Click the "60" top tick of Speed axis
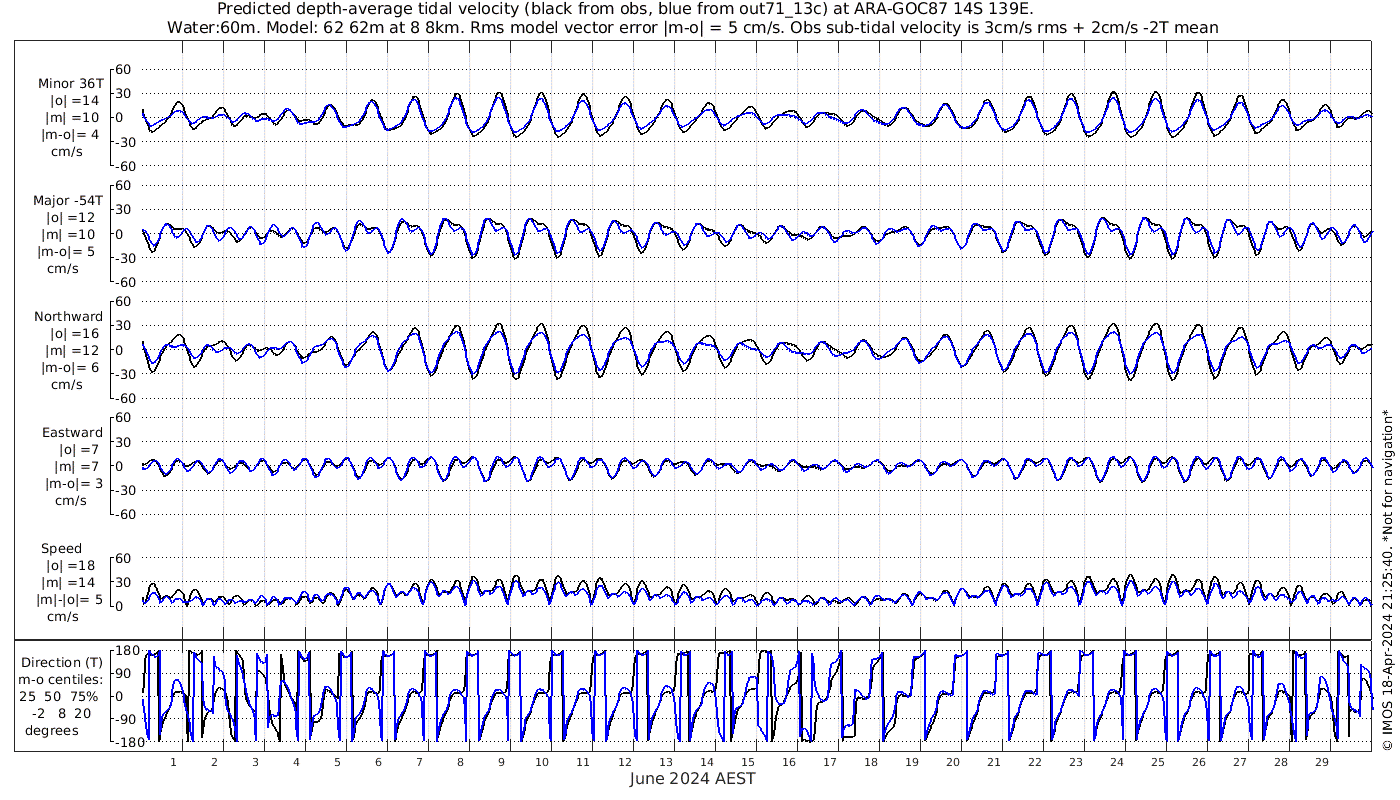 point(123,558)
